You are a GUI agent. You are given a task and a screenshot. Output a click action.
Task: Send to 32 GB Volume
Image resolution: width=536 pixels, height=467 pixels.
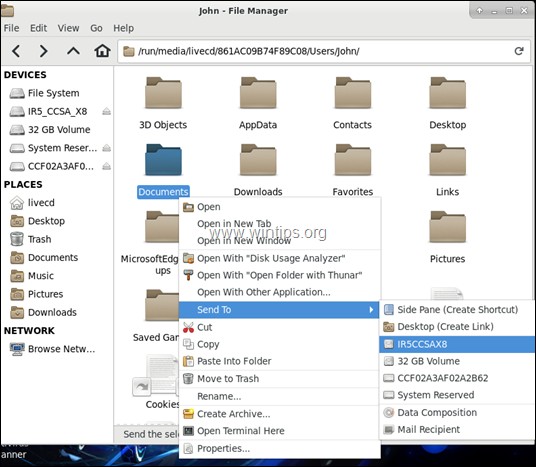coord(457,361)
